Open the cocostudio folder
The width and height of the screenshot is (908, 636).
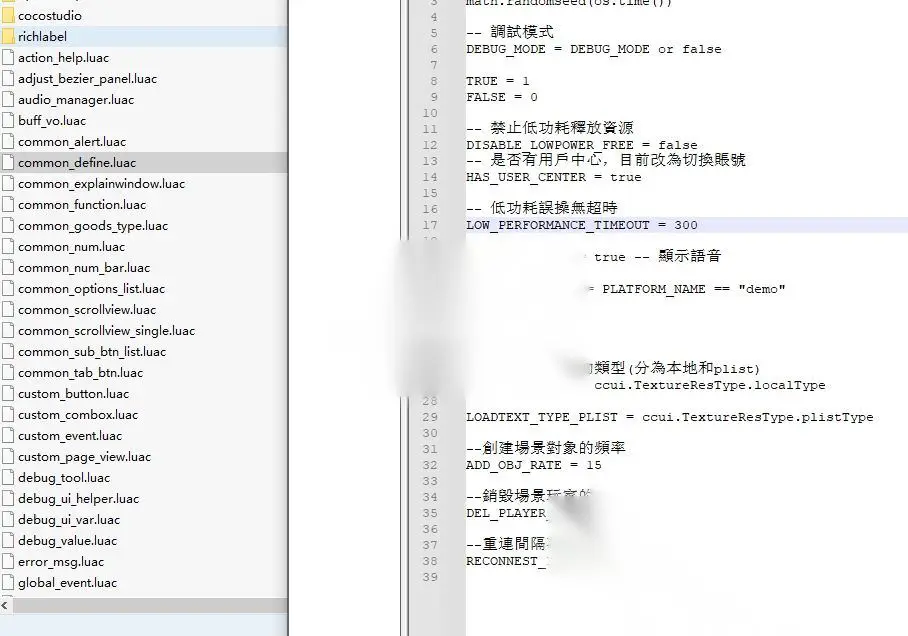(x=50, y=16)
